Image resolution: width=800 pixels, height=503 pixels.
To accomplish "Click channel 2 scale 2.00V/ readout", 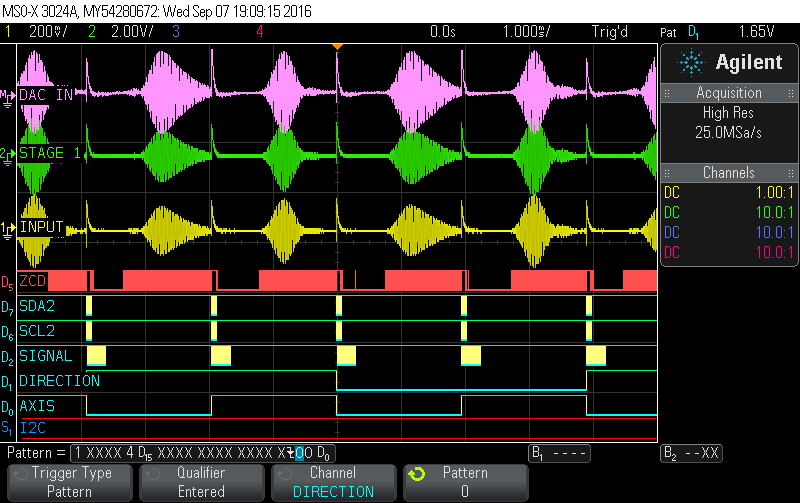I will click(x=132, y=32).
